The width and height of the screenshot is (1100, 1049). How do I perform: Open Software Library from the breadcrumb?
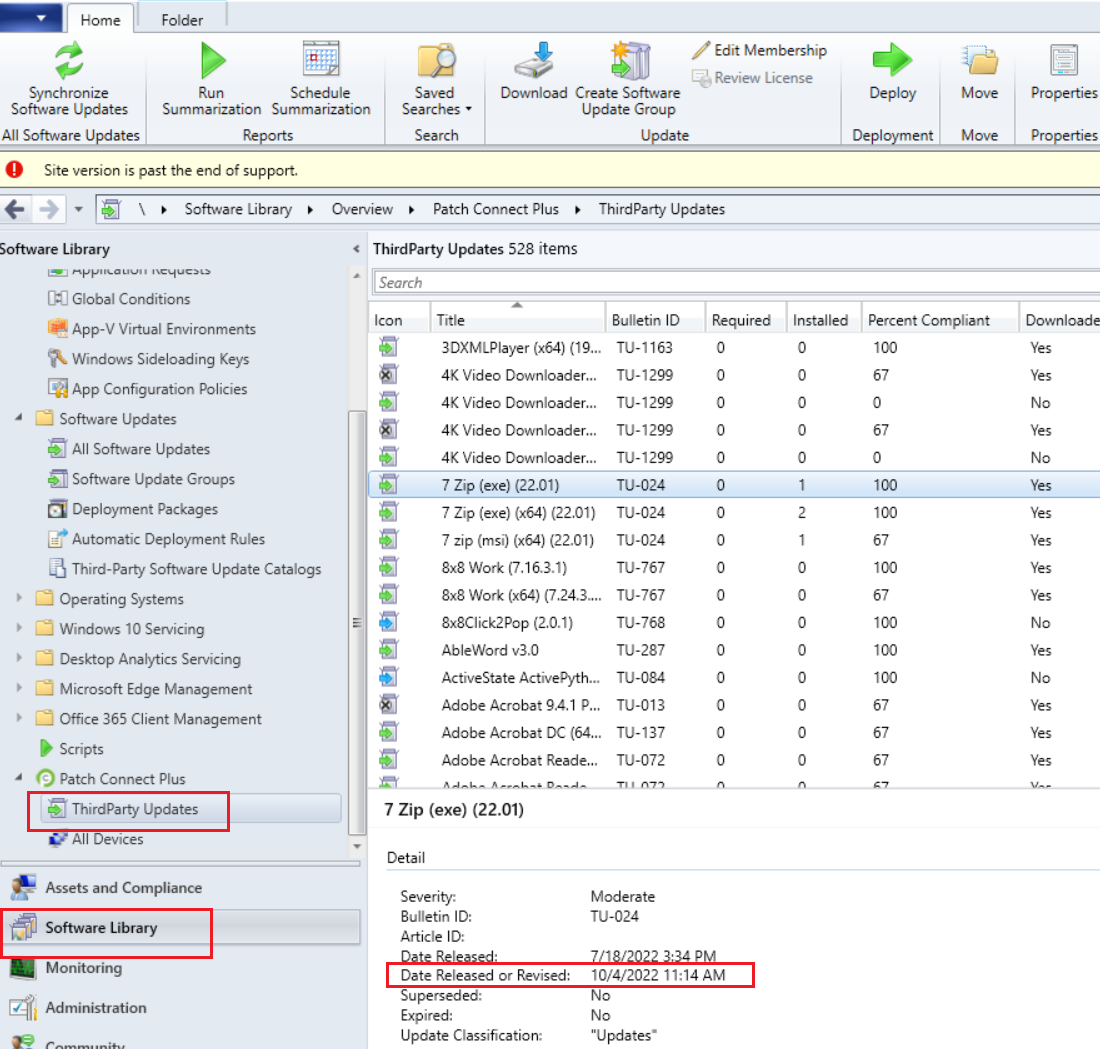point(238,209)
